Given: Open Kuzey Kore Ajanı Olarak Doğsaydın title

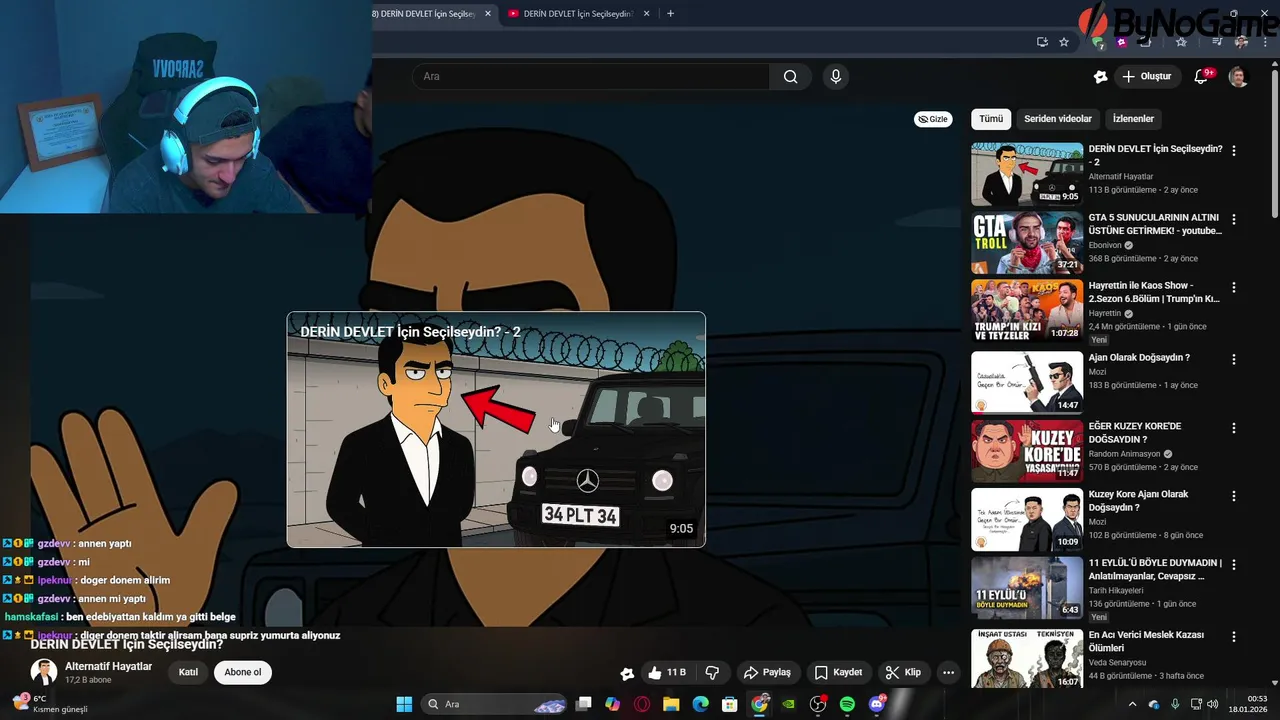Looking at the screenshot, I should 1138,501.
